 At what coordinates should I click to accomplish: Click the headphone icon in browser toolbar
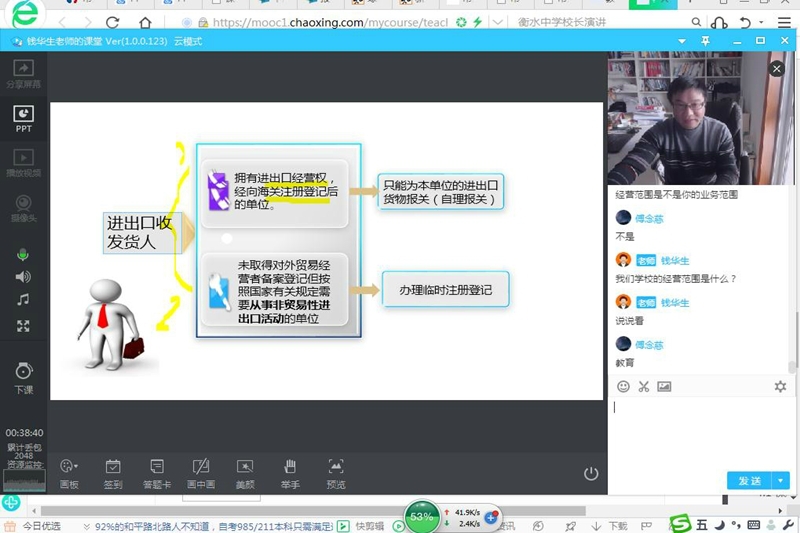tap(719, 22)
